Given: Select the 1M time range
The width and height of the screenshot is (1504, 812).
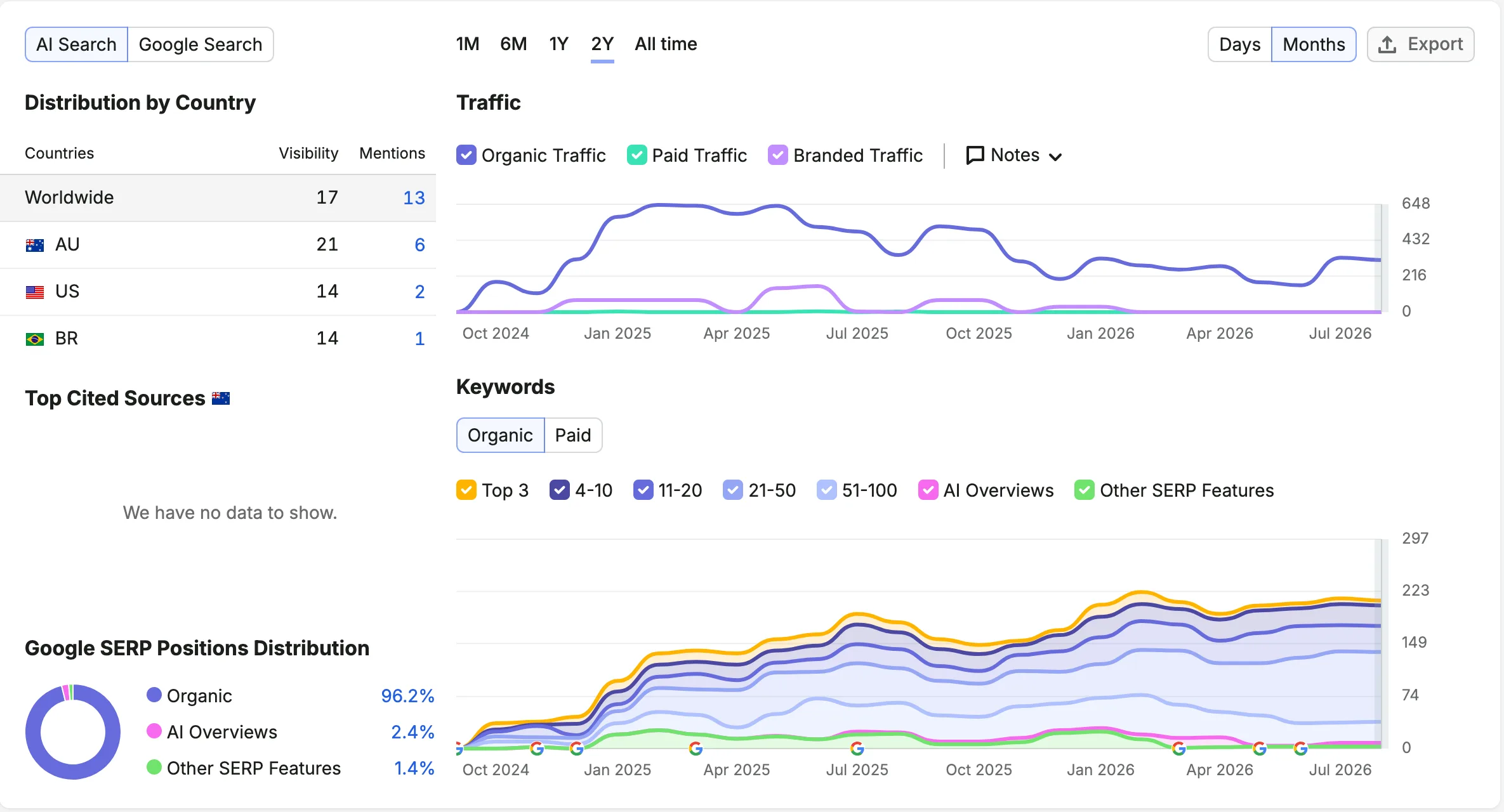Looking at the screenshot, I should pos(468,44).
